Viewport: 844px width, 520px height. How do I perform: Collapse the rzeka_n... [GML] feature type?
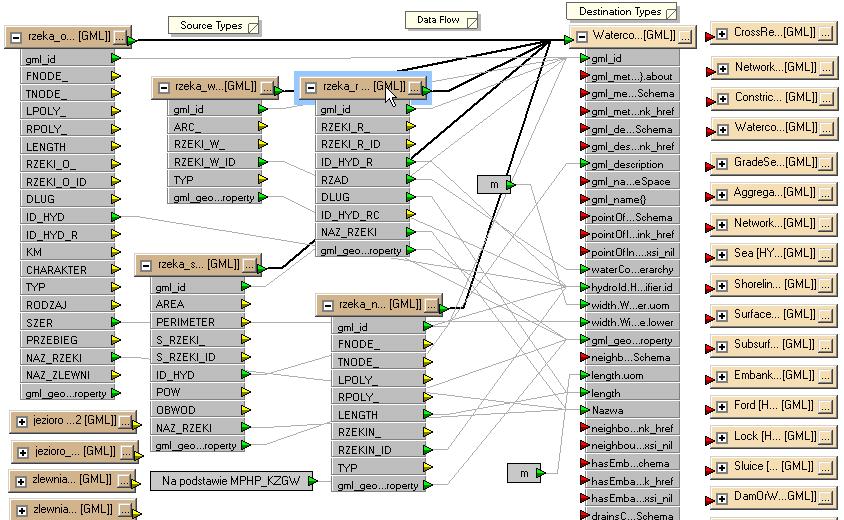(x=327, y=306)
